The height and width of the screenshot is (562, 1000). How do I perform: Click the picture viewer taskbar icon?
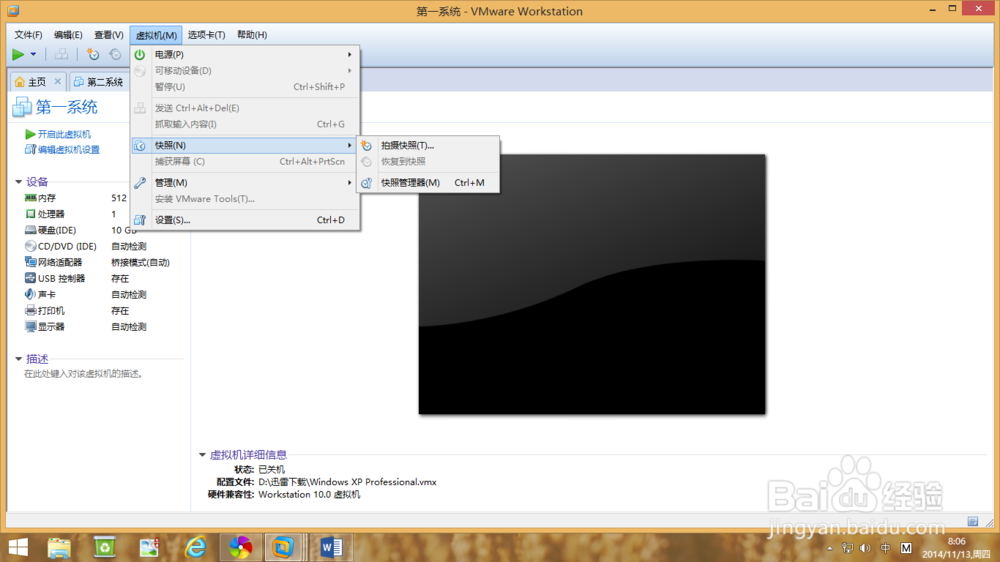[x=149, y=547]
